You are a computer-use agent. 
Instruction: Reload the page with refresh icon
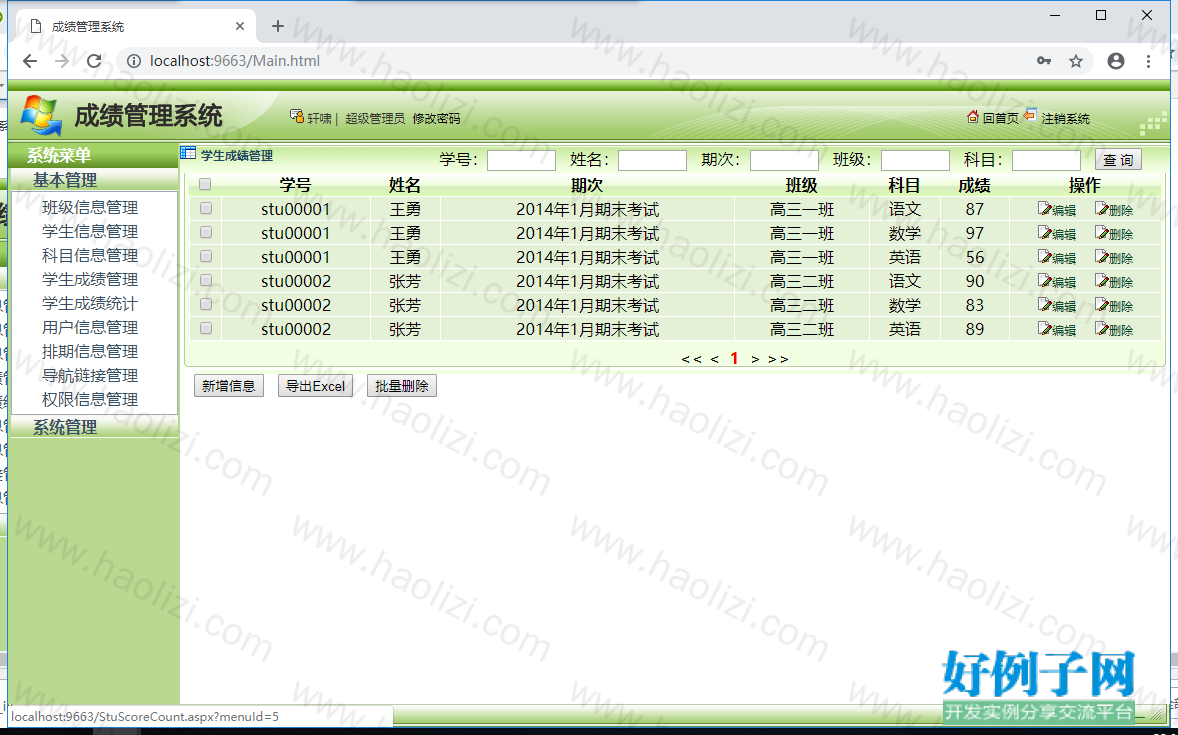[x=94, y=61]
